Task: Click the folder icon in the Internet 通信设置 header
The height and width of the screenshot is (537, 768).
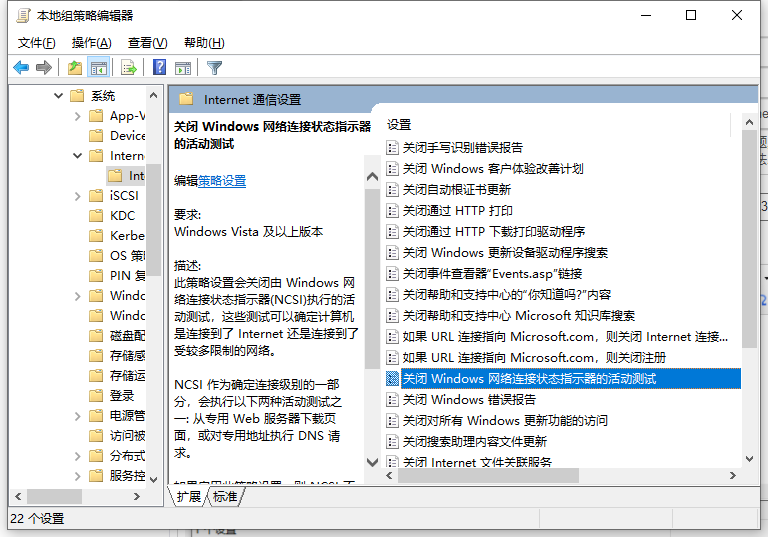Action: coord(186,99)
